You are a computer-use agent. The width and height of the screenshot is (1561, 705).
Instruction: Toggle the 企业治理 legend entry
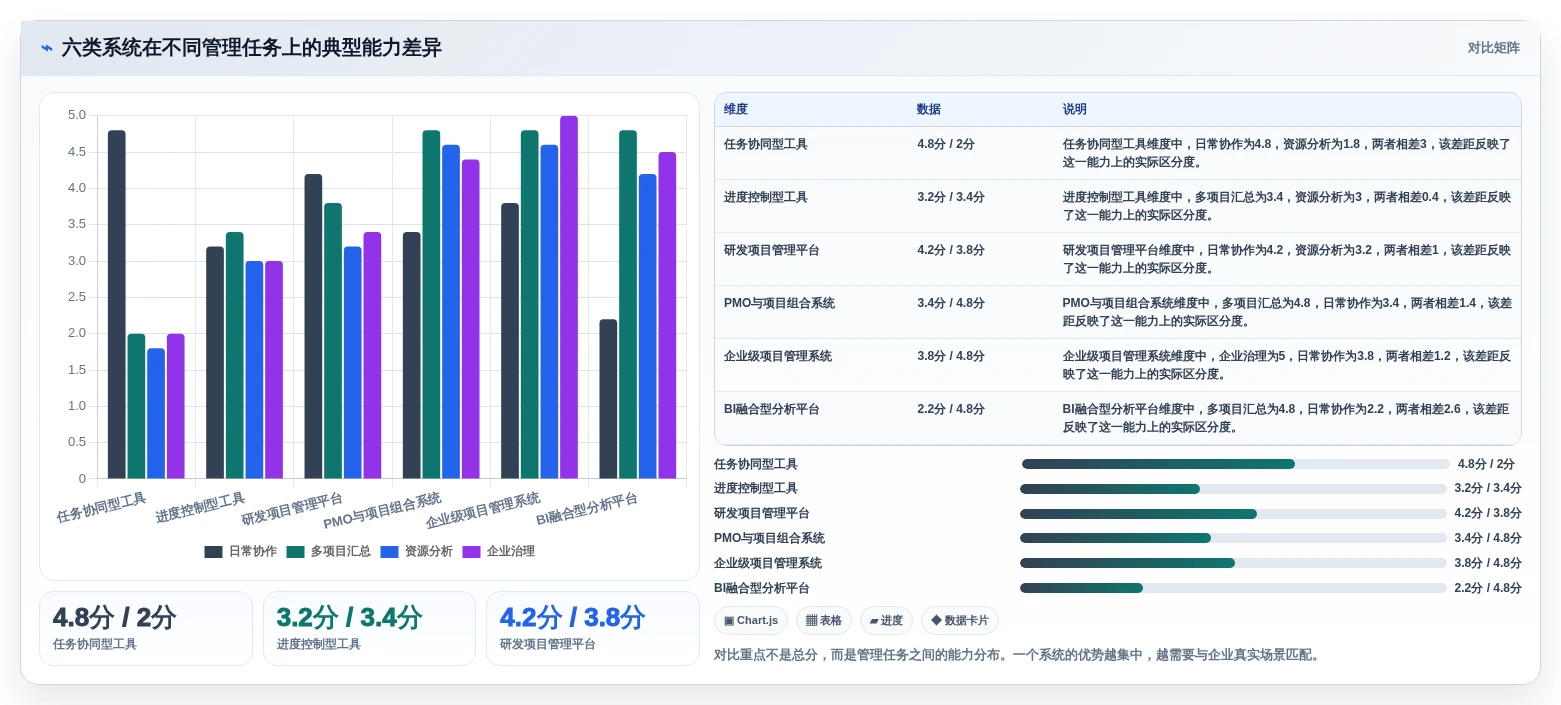[x=498, y=552]
